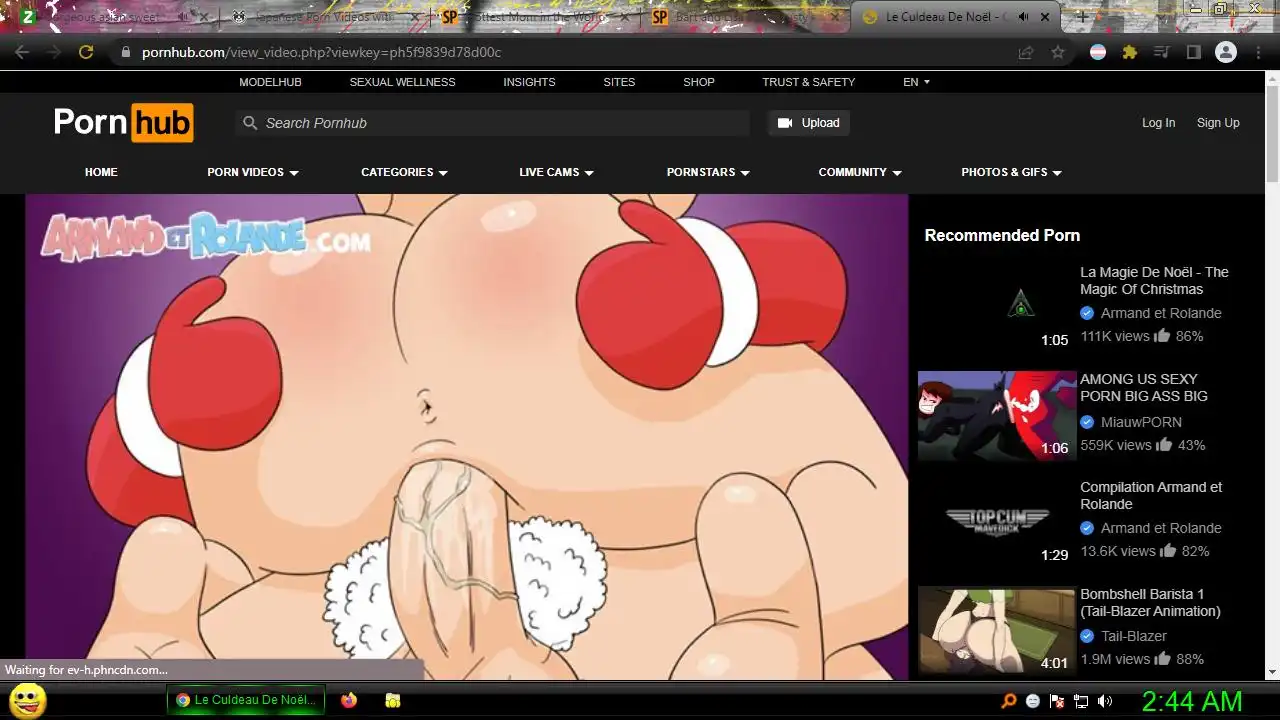Screen dimensions: 1280x720
Task: Open the Tail-Blazer channel link
Action: tap(1134, 636)
